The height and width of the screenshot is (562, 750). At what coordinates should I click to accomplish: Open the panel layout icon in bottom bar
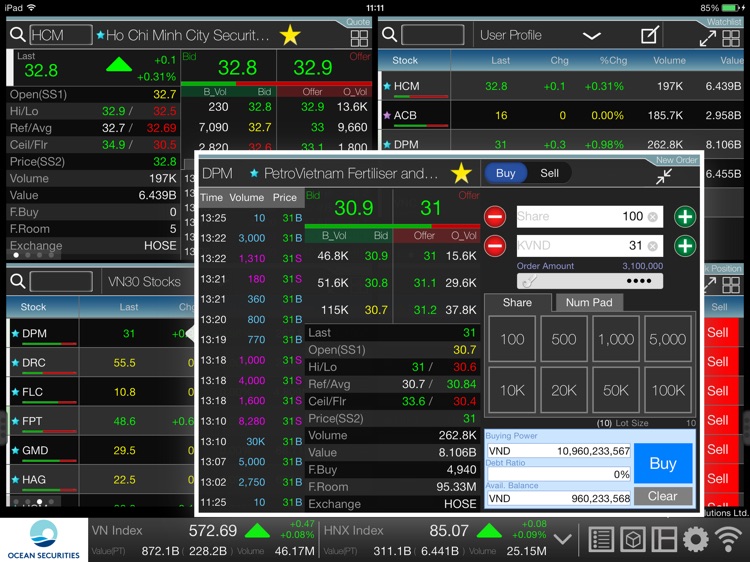pos(664,540)
